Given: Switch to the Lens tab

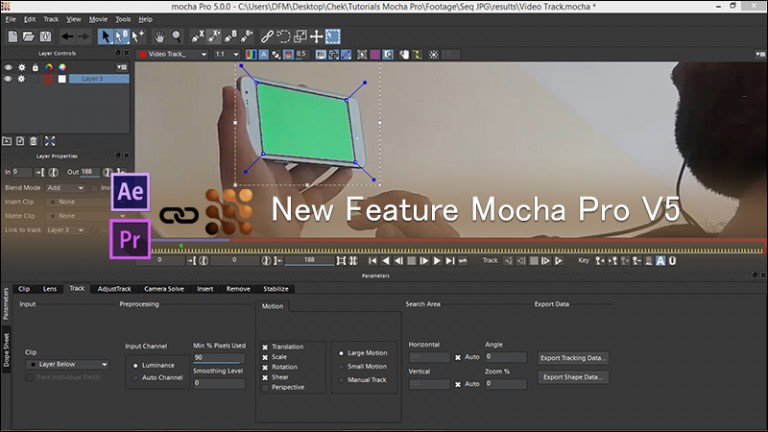Looking at the screenshot, I should [x=50, y=289].
